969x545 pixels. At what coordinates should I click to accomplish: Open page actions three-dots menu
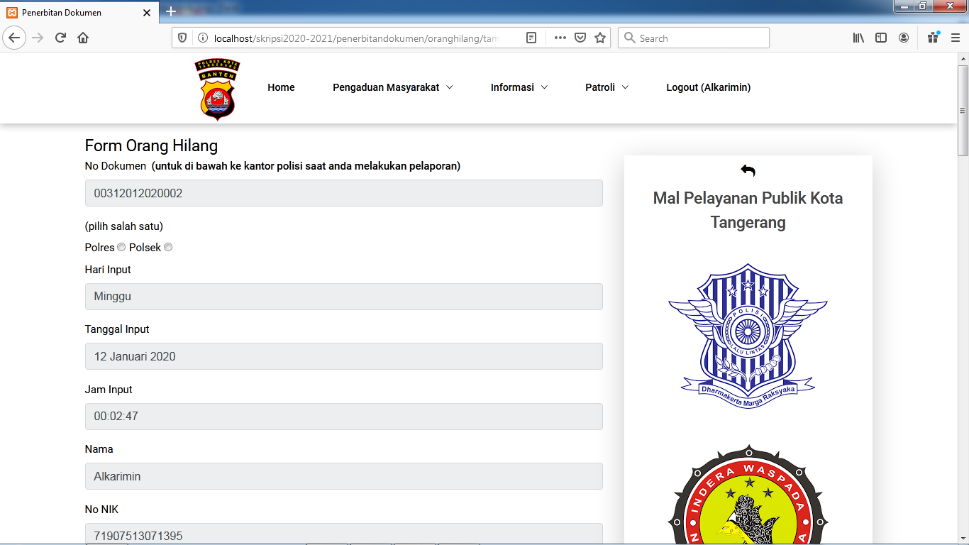560,38
